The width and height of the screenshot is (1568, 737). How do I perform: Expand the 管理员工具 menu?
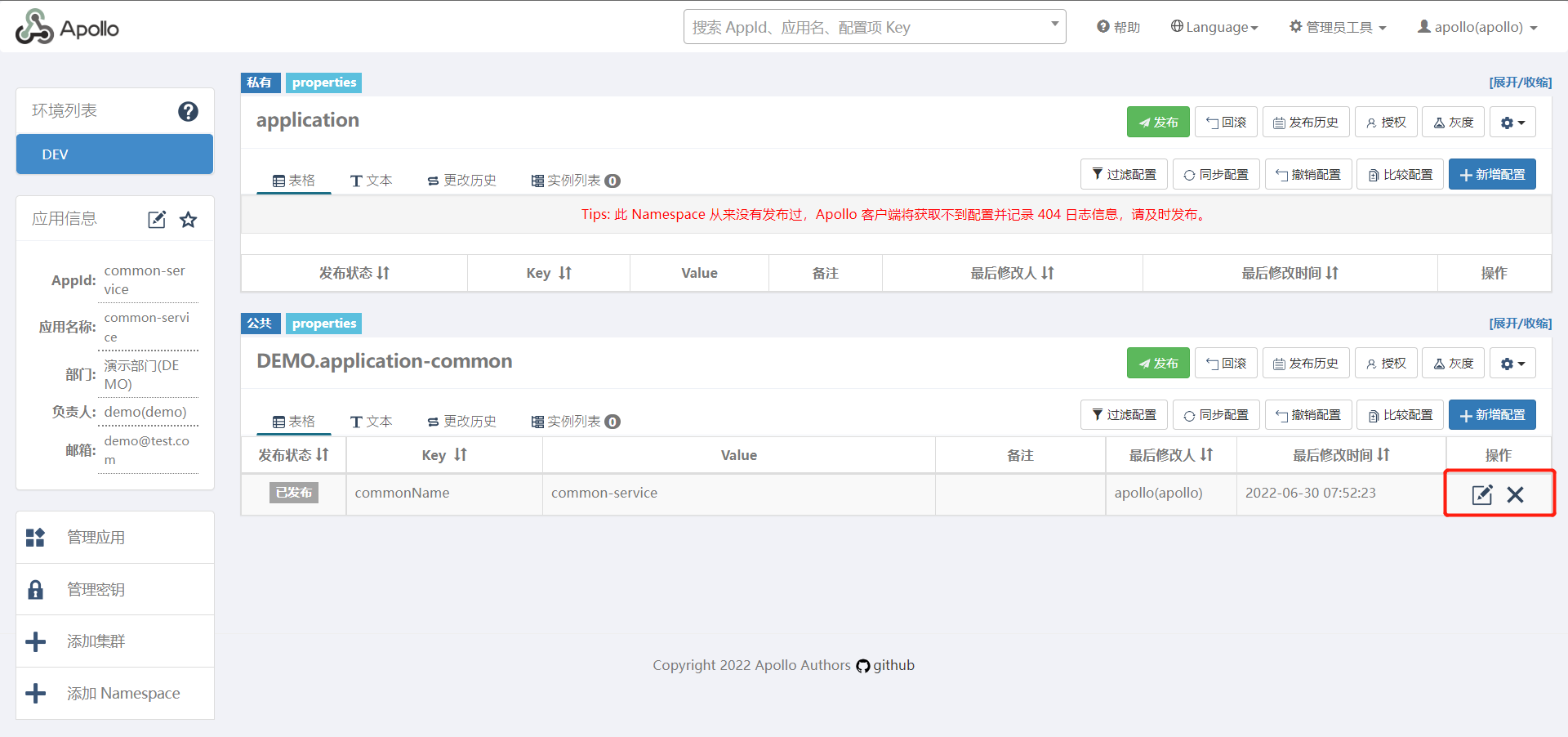1338,27
